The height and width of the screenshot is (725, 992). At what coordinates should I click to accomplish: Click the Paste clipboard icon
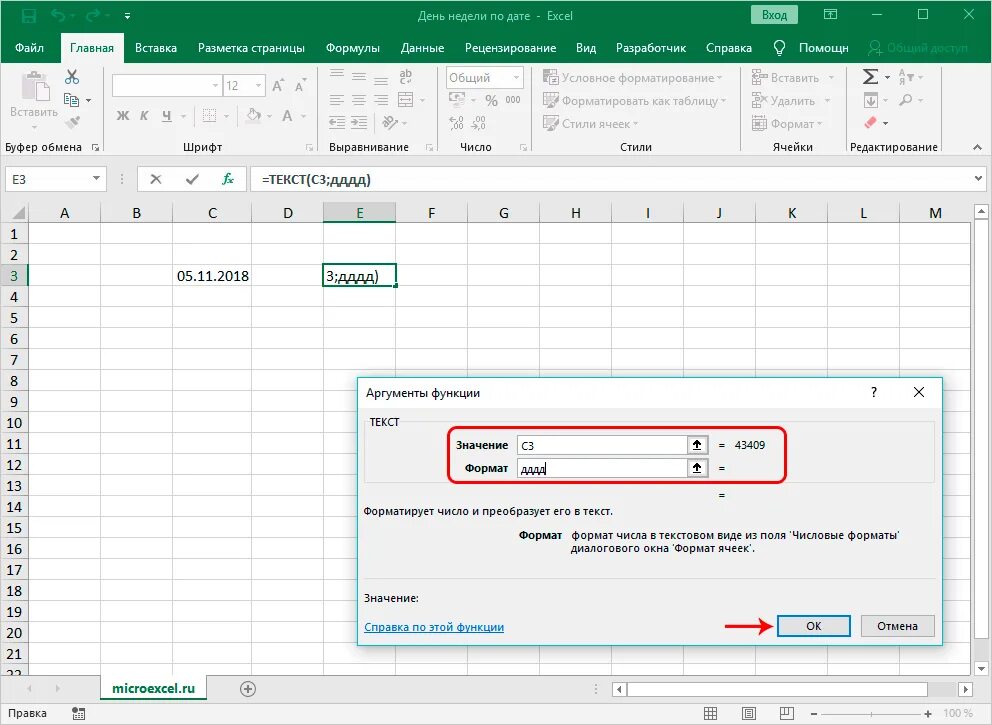coord(35,87)
